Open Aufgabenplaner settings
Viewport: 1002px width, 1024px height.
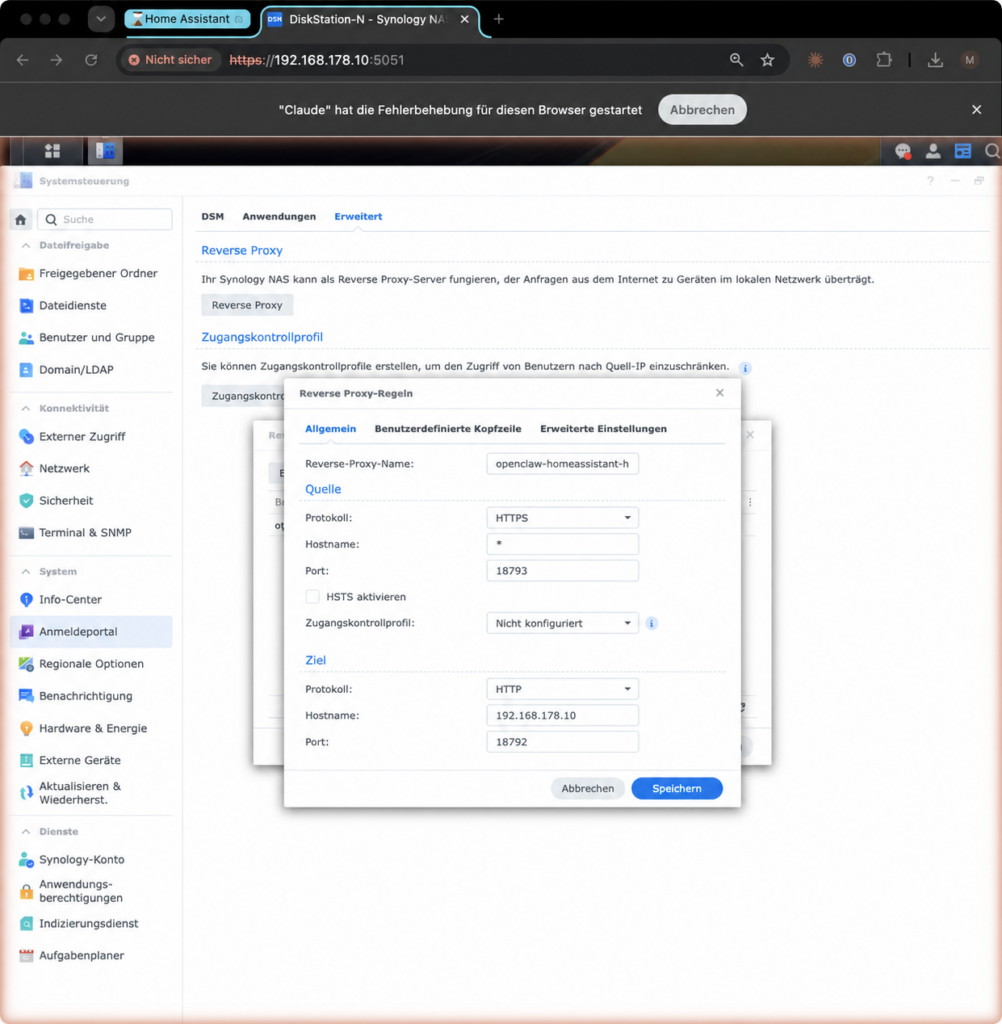click(91, 955)
